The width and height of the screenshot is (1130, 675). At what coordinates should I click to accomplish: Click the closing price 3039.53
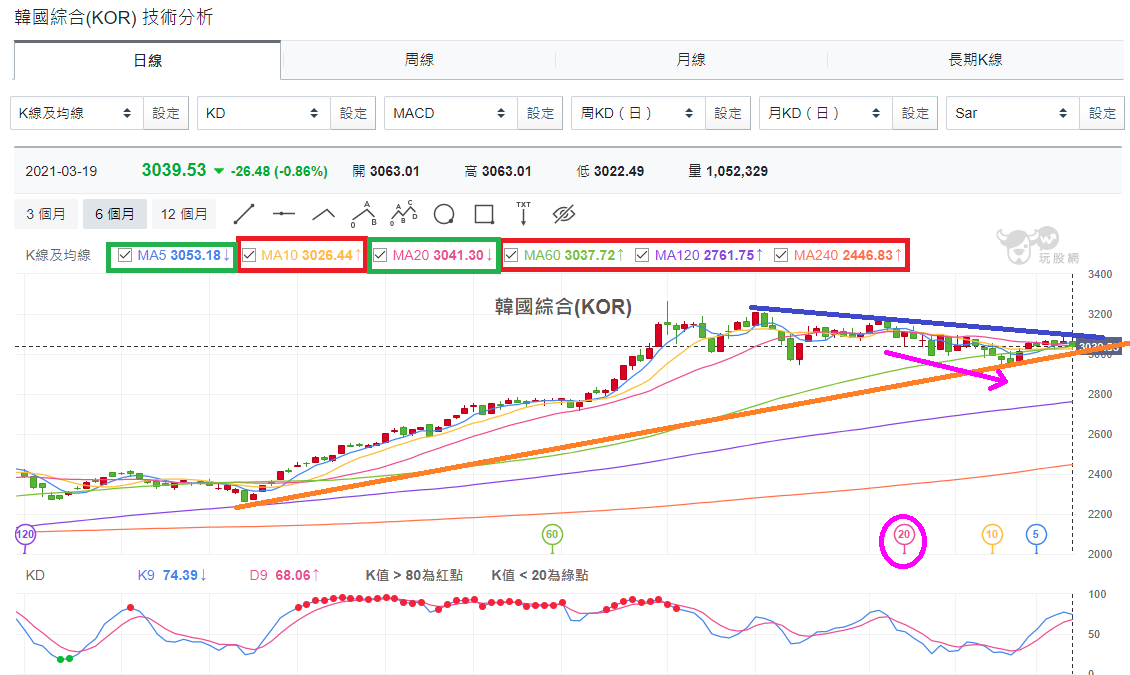click(x=174, y=170)
